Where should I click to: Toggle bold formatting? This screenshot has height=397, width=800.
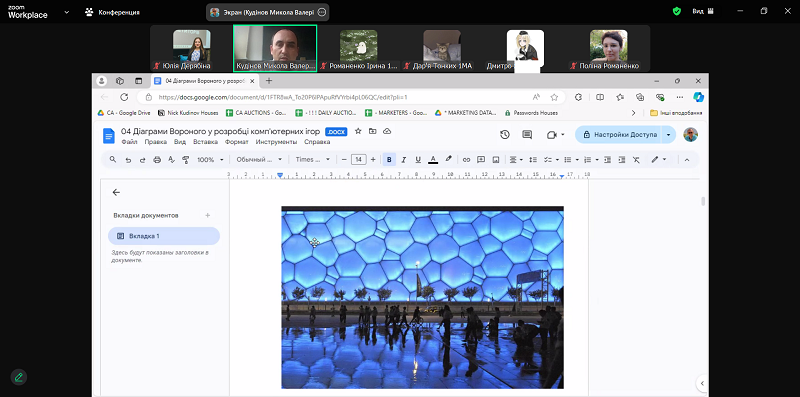click(389, 160)
